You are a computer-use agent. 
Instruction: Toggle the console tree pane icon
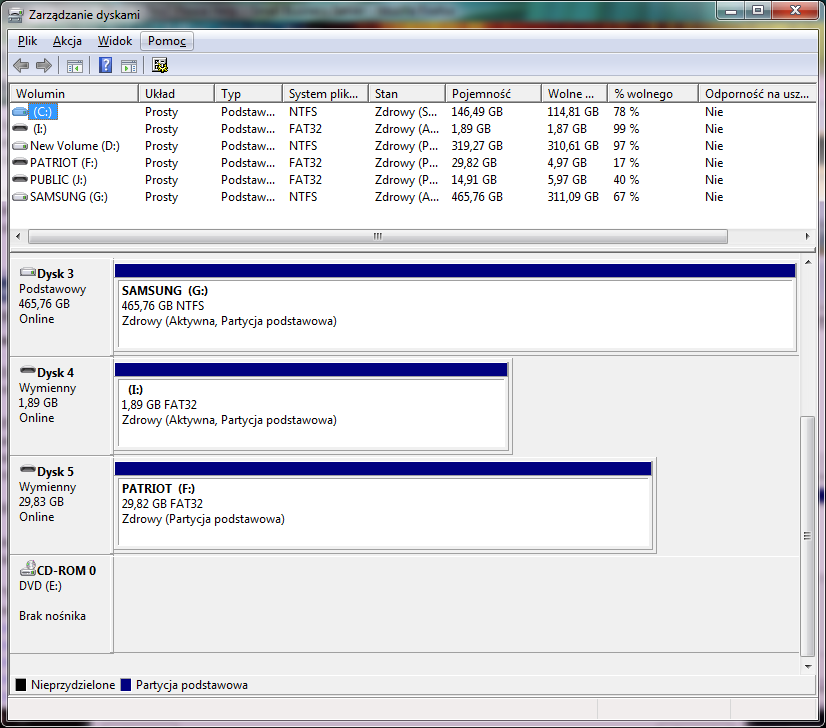75,66
